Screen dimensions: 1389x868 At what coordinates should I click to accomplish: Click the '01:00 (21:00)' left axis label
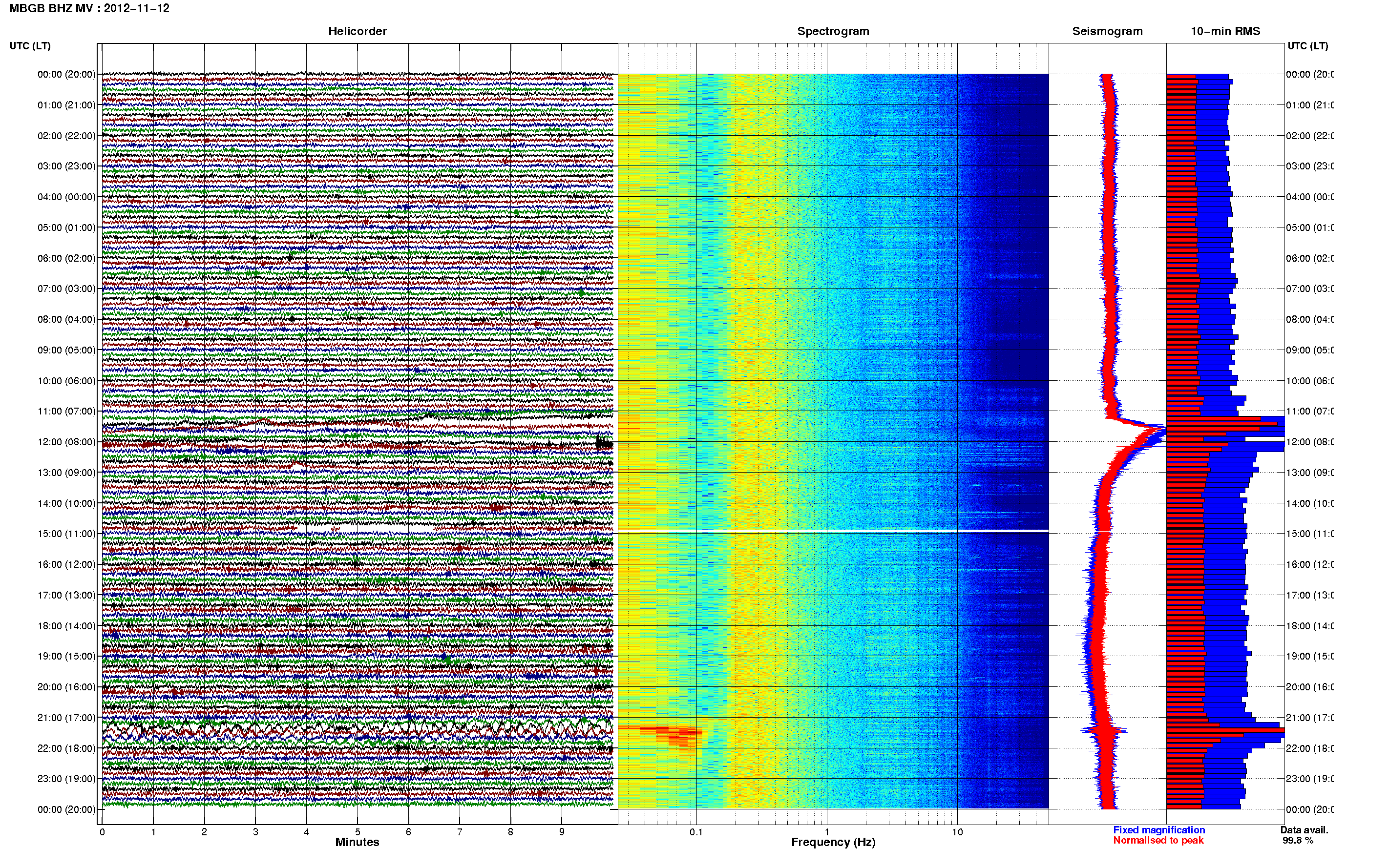click(66, 105)
